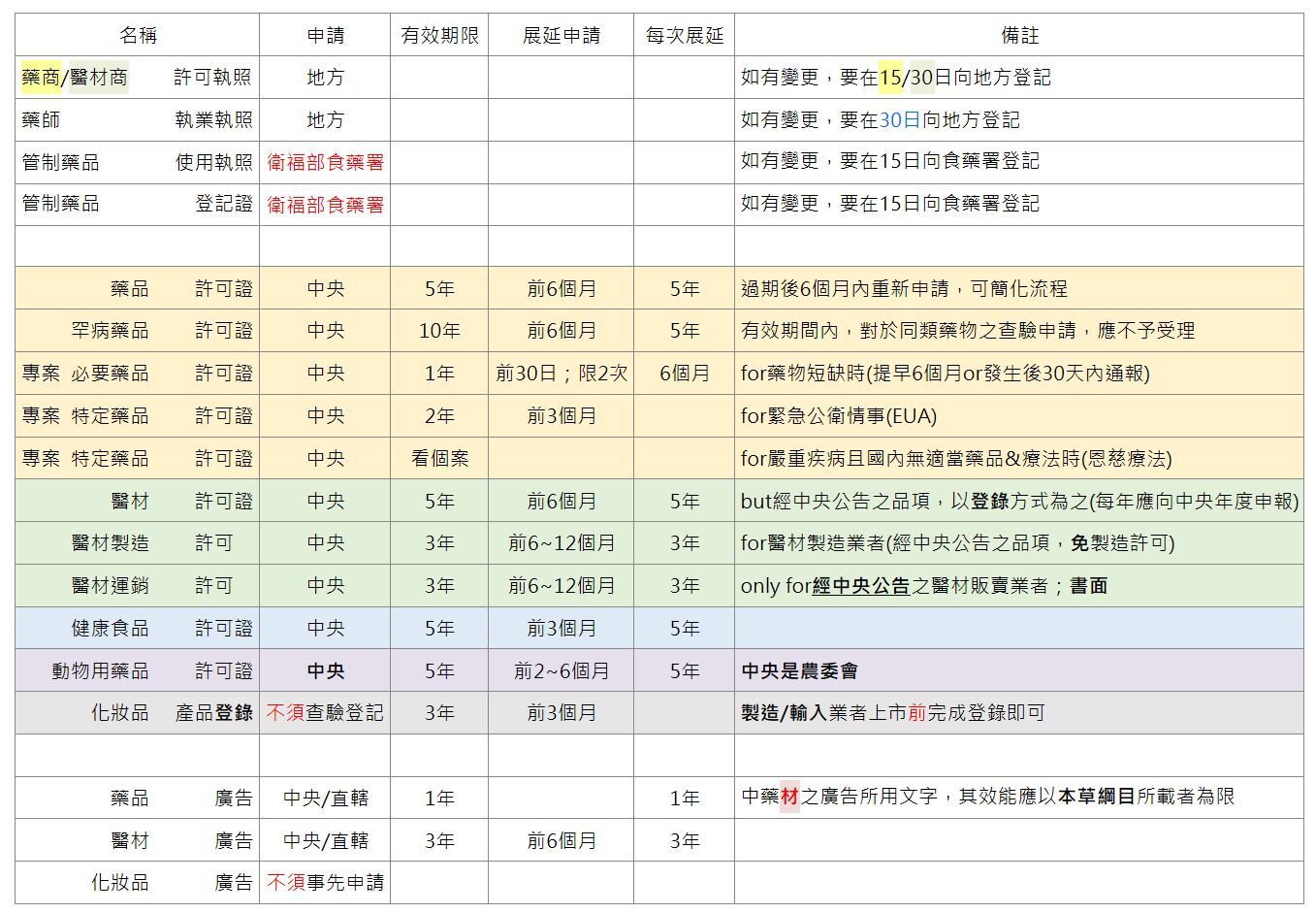Viewport: 1316px width, 913px height.
Task: Select the red 衛福部食藥署 cell for 管制藥品 使用執照
Action: click(x=325, y=162)
